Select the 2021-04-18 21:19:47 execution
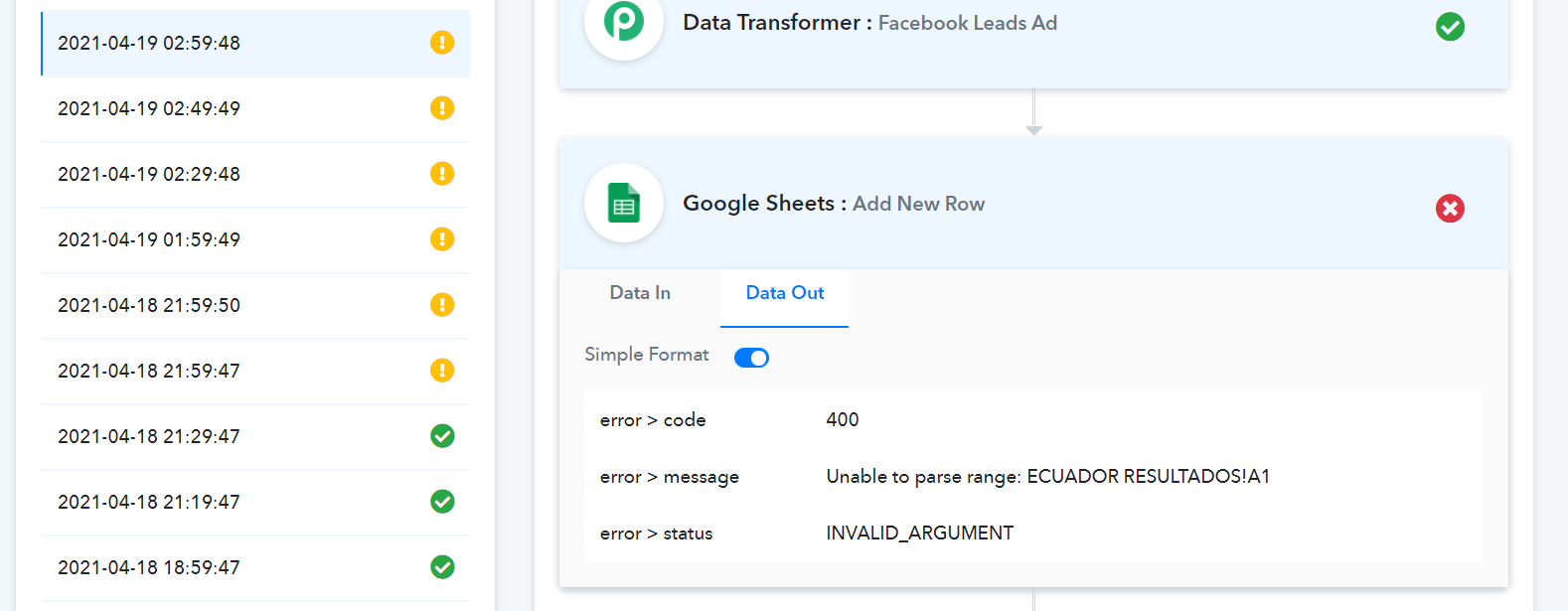 point(255,503)
